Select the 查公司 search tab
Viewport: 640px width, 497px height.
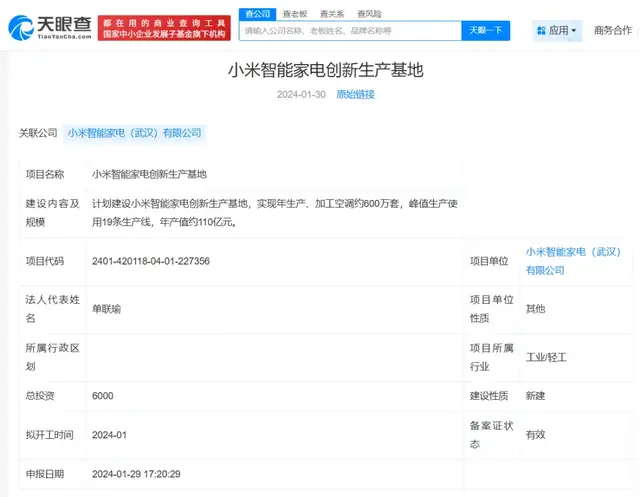click(x=258, y=14)
